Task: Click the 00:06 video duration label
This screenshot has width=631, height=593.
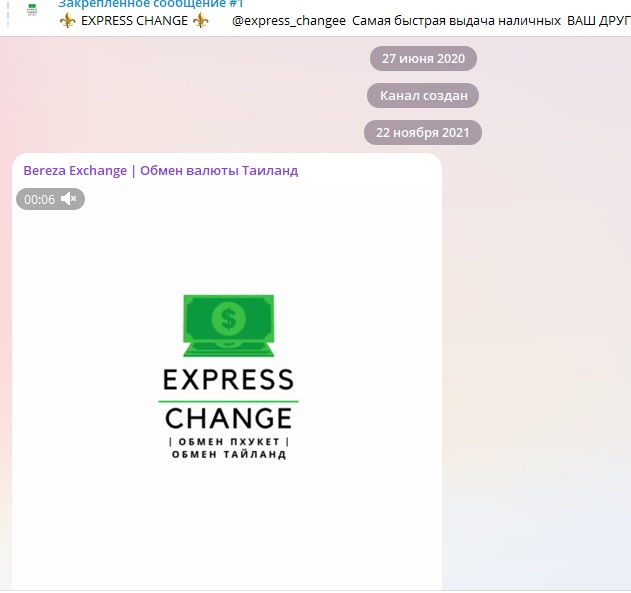Action: tap(39, 199)
